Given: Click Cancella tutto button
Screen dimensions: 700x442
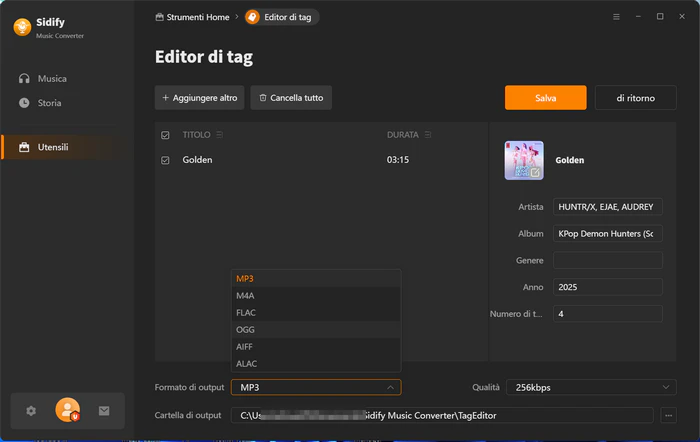Looking at the screenshot, I should pyautogui.click(x=291, y=97).
